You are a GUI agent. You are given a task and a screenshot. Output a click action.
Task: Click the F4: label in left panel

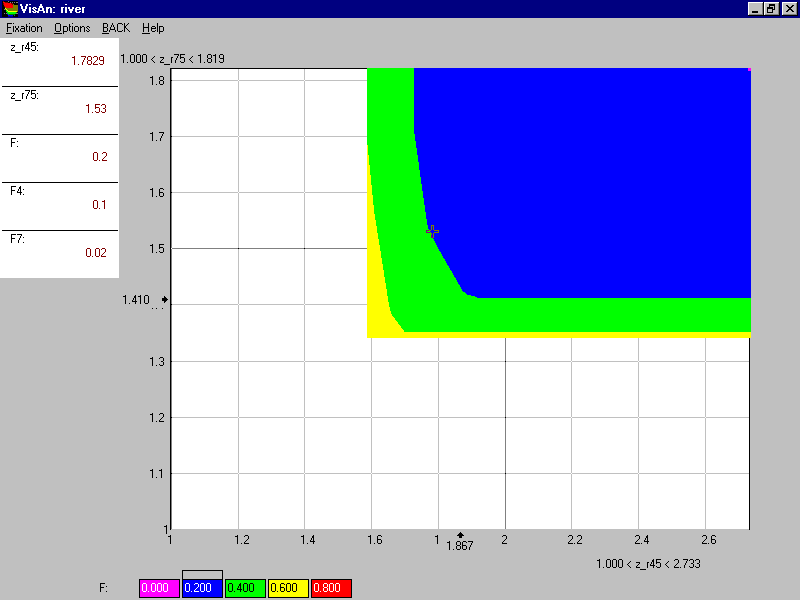pyautogui.click(x=17, y=191)
